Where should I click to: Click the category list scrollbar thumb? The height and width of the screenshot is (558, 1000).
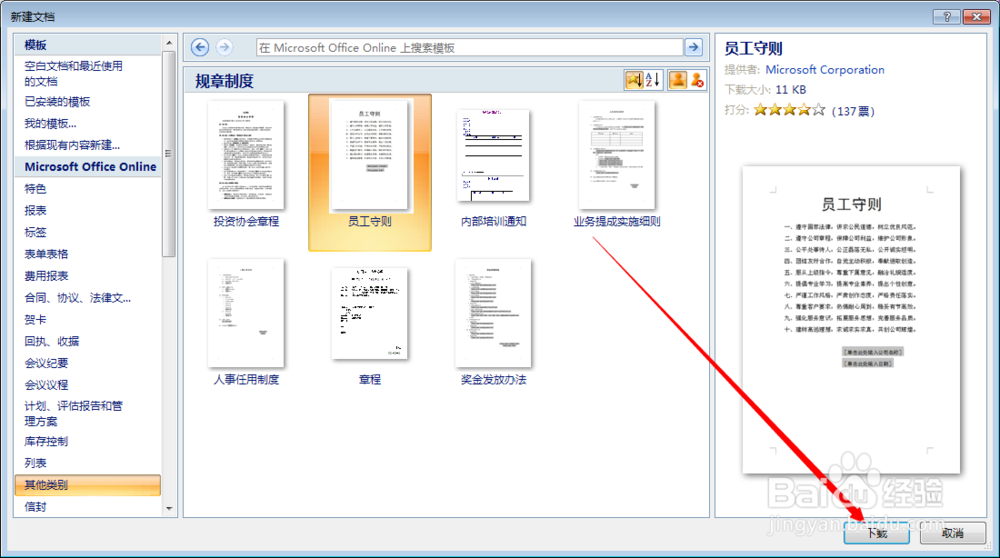click(168, 154)
